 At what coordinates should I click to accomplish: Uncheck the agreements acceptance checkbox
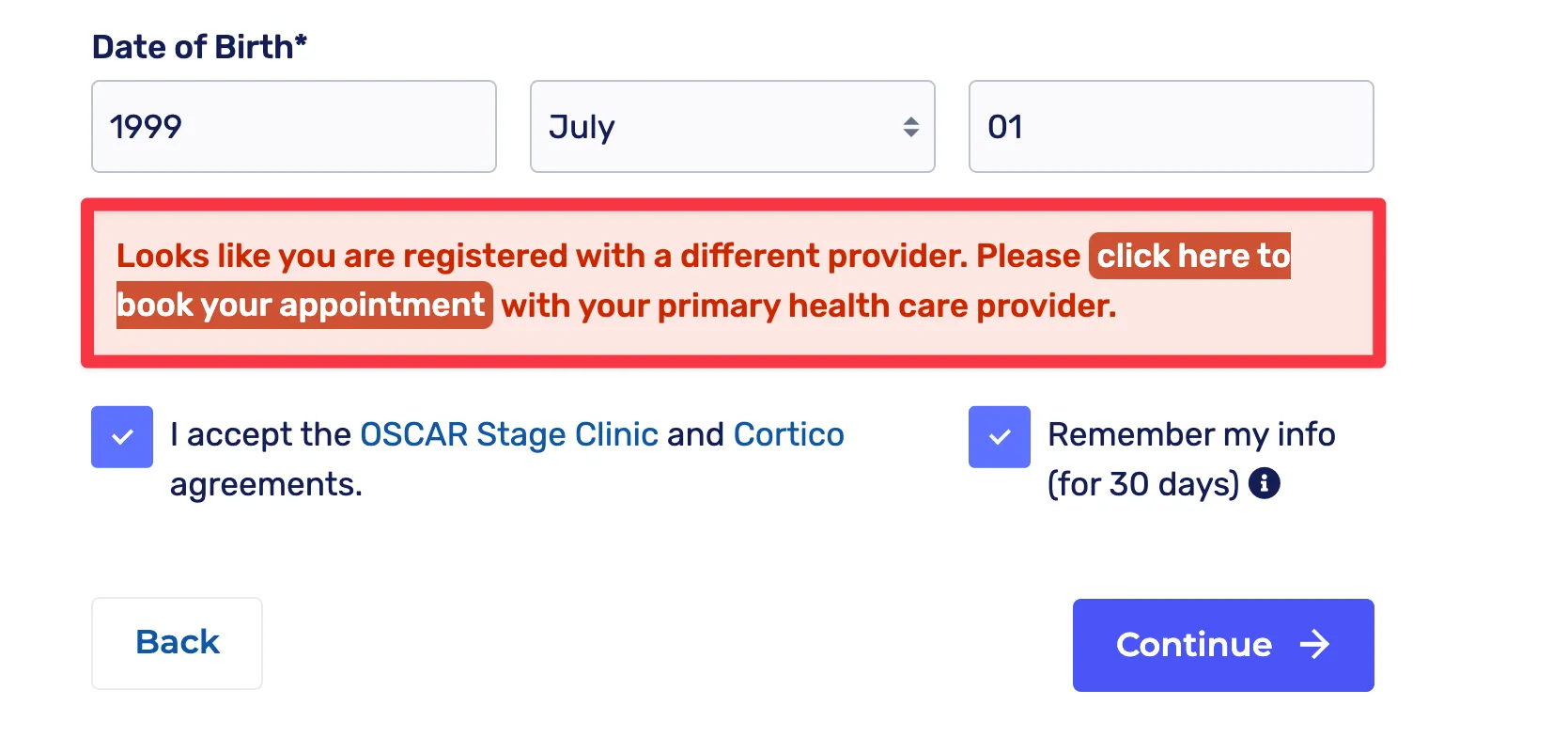click(x=122, y=437)
